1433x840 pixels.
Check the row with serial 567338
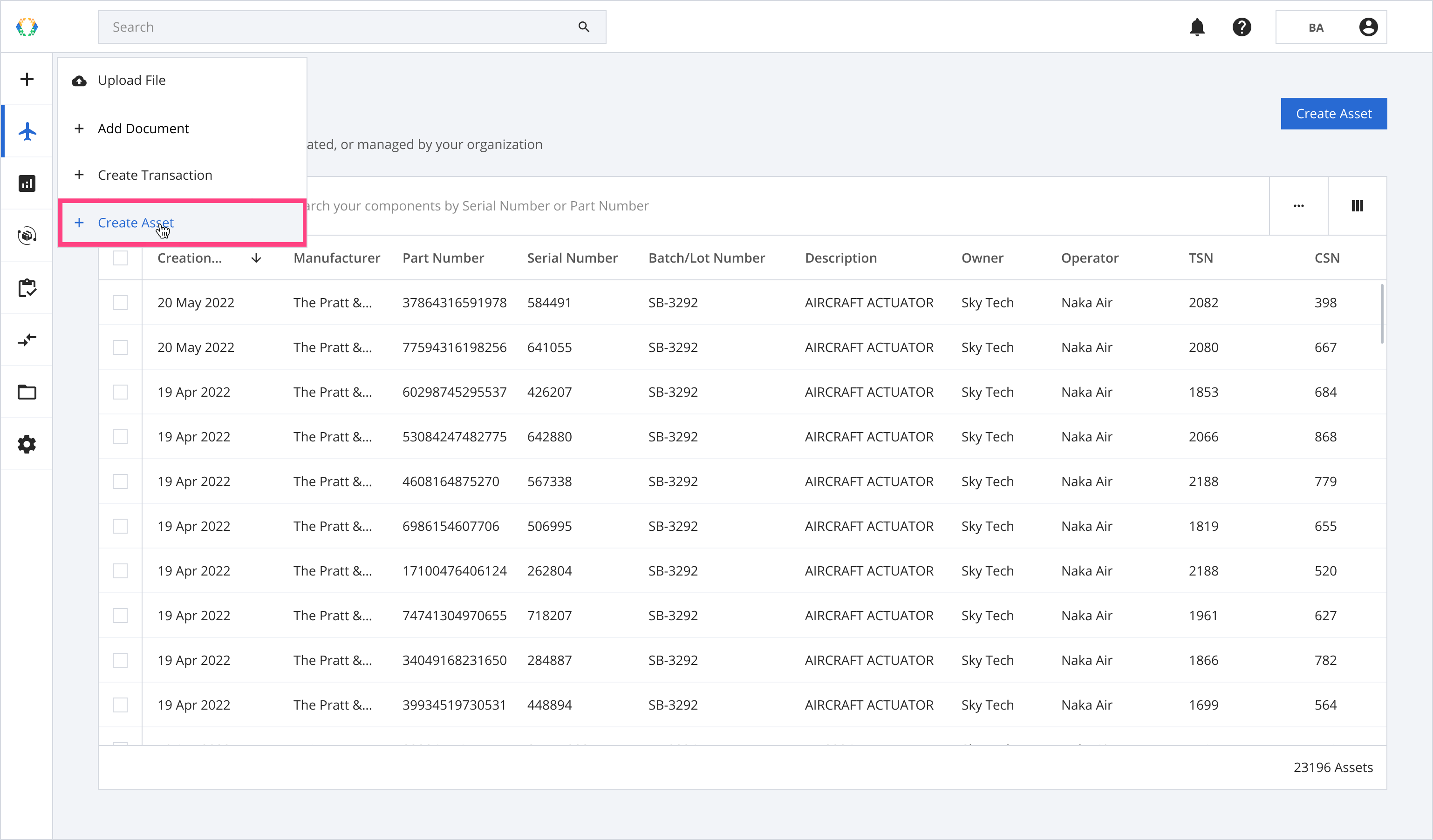120,481
